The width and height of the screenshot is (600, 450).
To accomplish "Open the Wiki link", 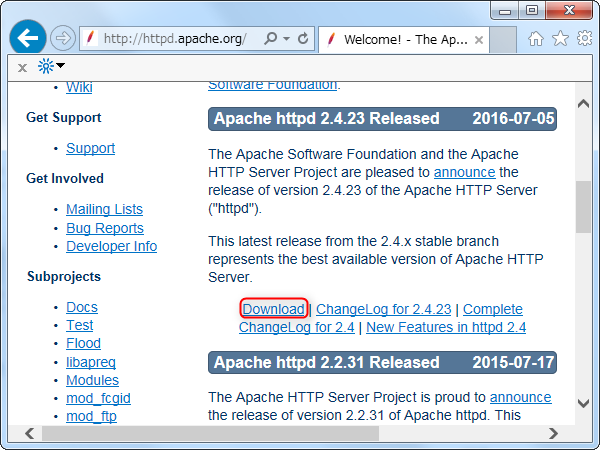I will click(x=79, y=87).
